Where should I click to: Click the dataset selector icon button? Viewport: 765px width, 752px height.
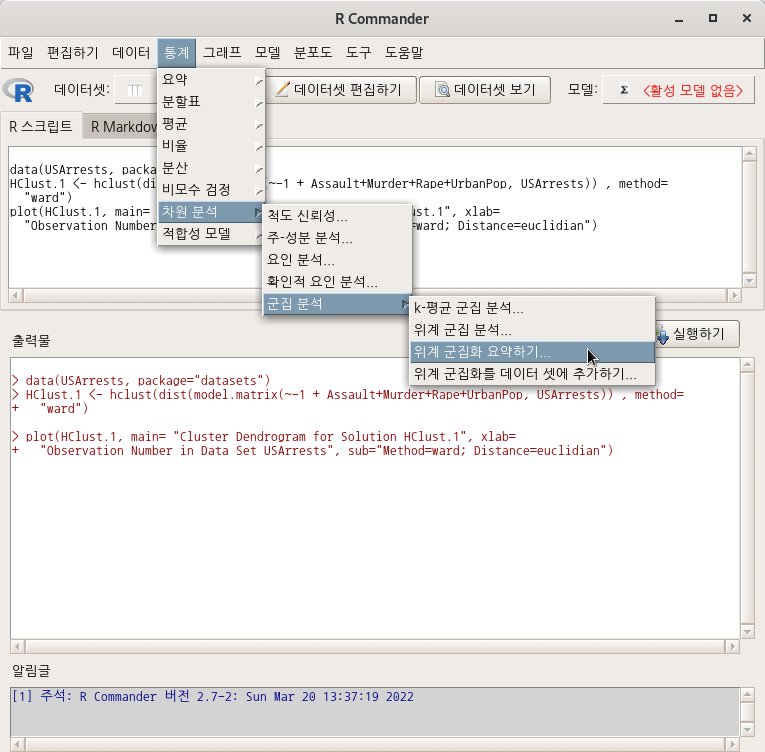(135, 90)
